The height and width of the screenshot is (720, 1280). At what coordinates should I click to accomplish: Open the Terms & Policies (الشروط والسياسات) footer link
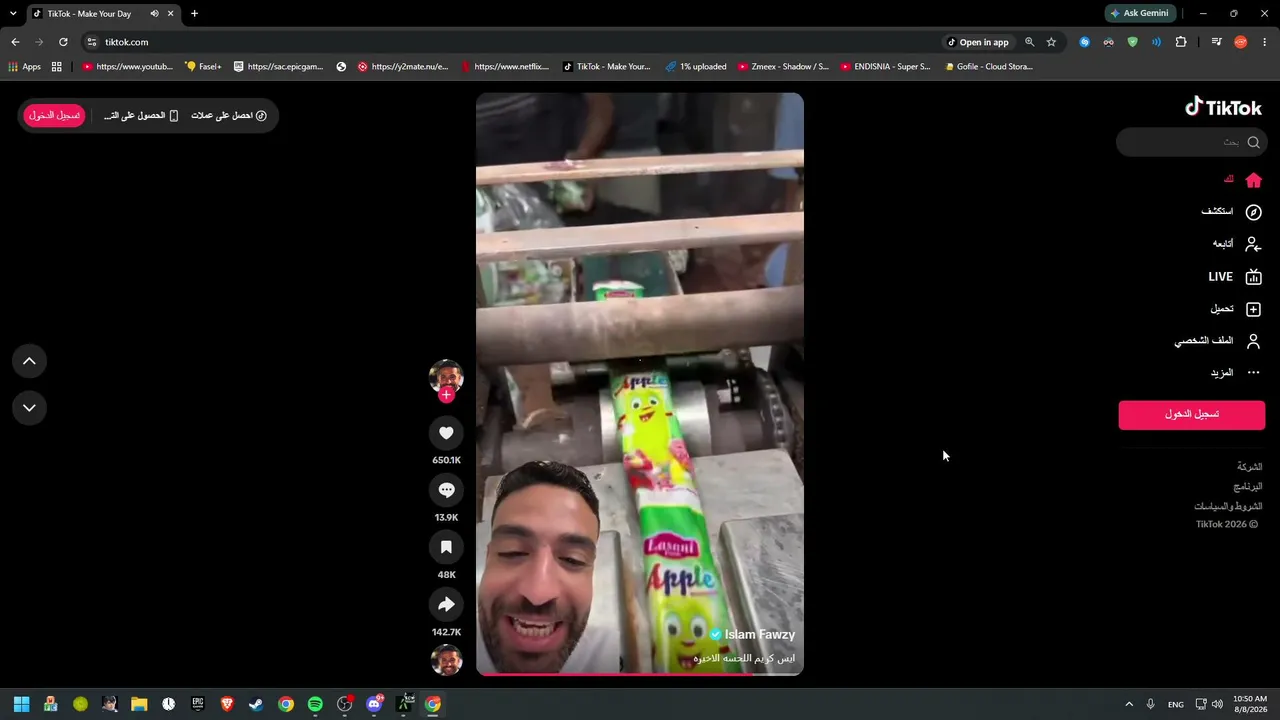(1228, 507)
